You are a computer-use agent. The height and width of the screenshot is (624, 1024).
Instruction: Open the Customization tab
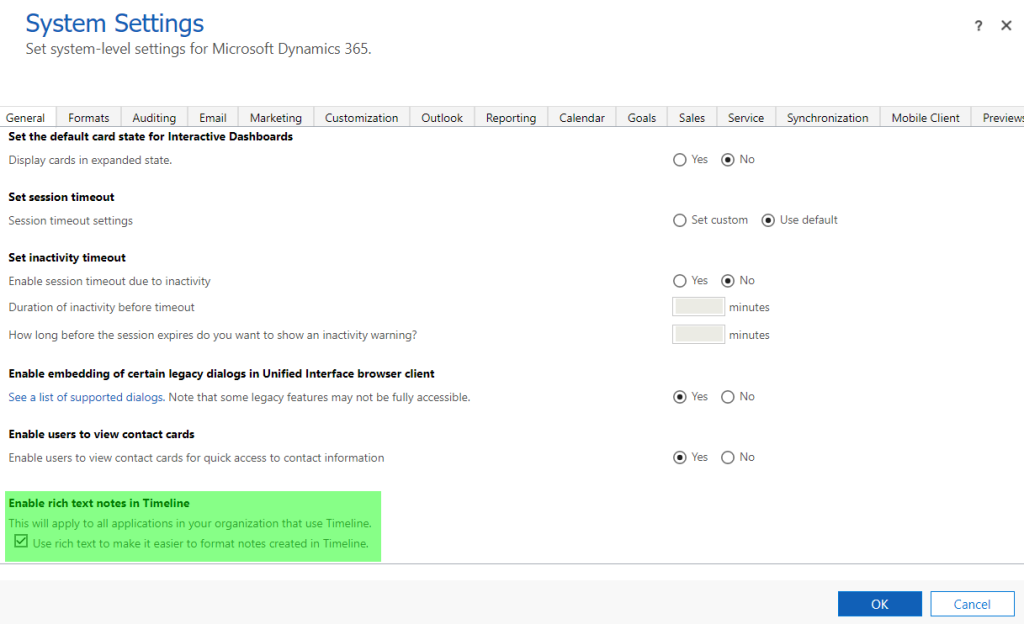pos(361,118)
